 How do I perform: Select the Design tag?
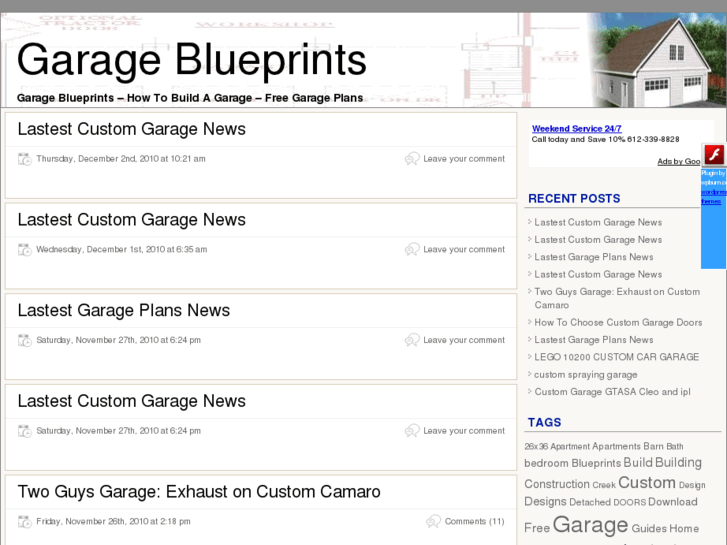[692, 485]
